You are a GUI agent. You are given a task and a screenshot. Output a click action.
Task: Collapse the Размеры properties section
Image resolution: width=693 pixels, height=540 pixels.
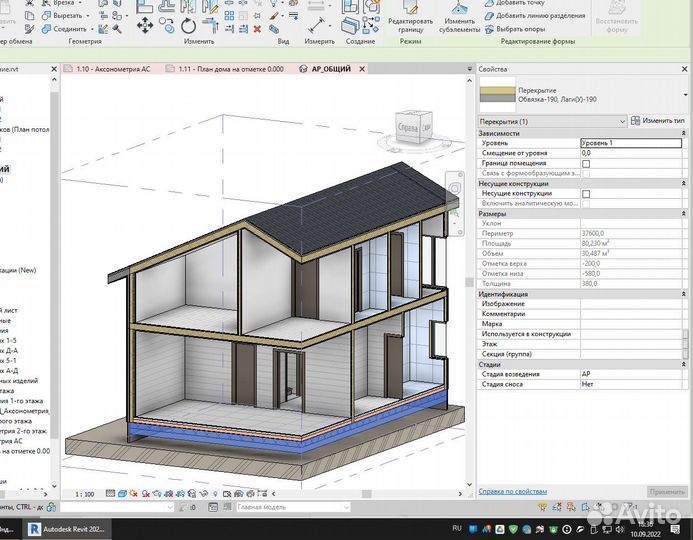pyautogui.click(x=684, y=213)
